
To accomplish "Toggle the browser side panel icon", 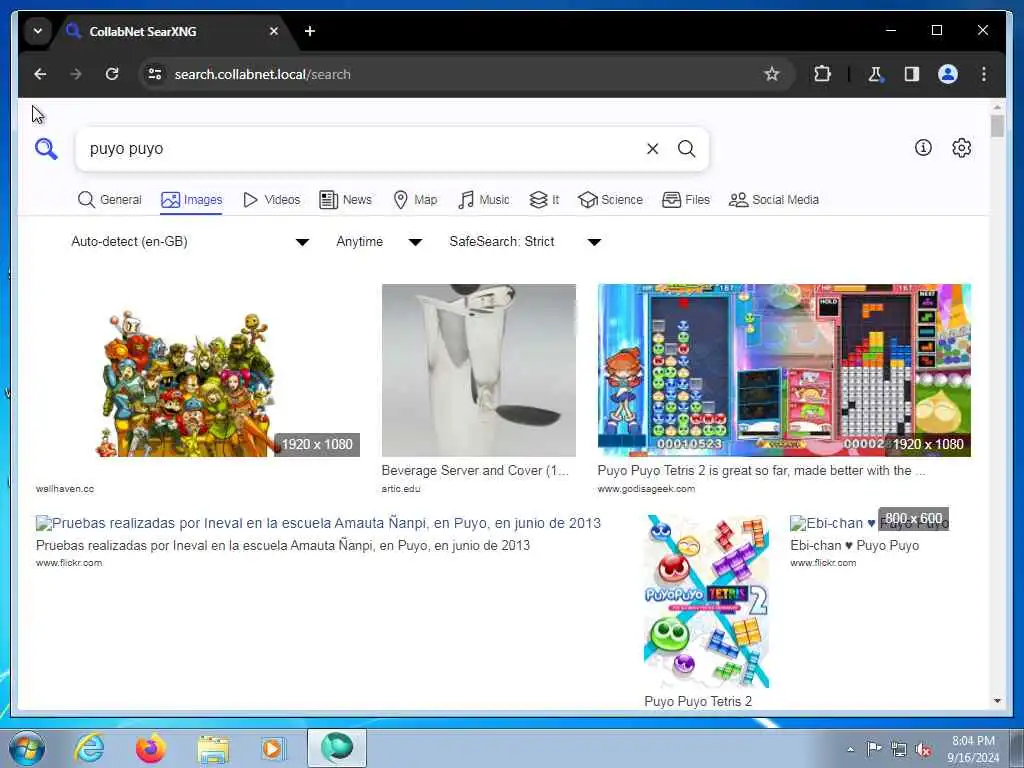I will click(x=912, y=74).
